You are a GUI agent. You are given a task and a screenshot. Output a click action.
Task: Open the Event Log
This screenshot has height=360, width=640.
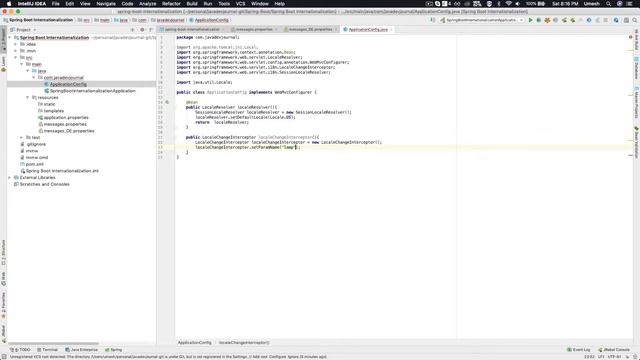click(578, 350)
